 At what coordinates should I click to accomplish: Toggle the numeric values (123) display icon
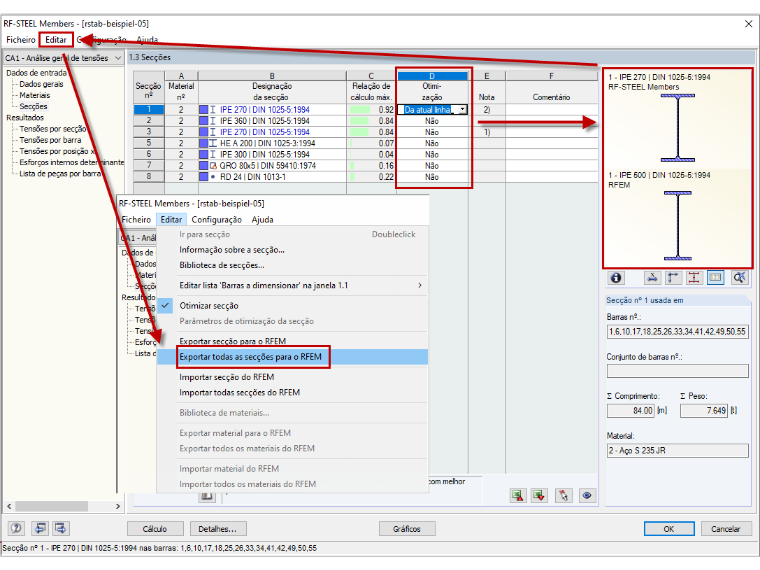pyautogui.click(x=715, y=278)
